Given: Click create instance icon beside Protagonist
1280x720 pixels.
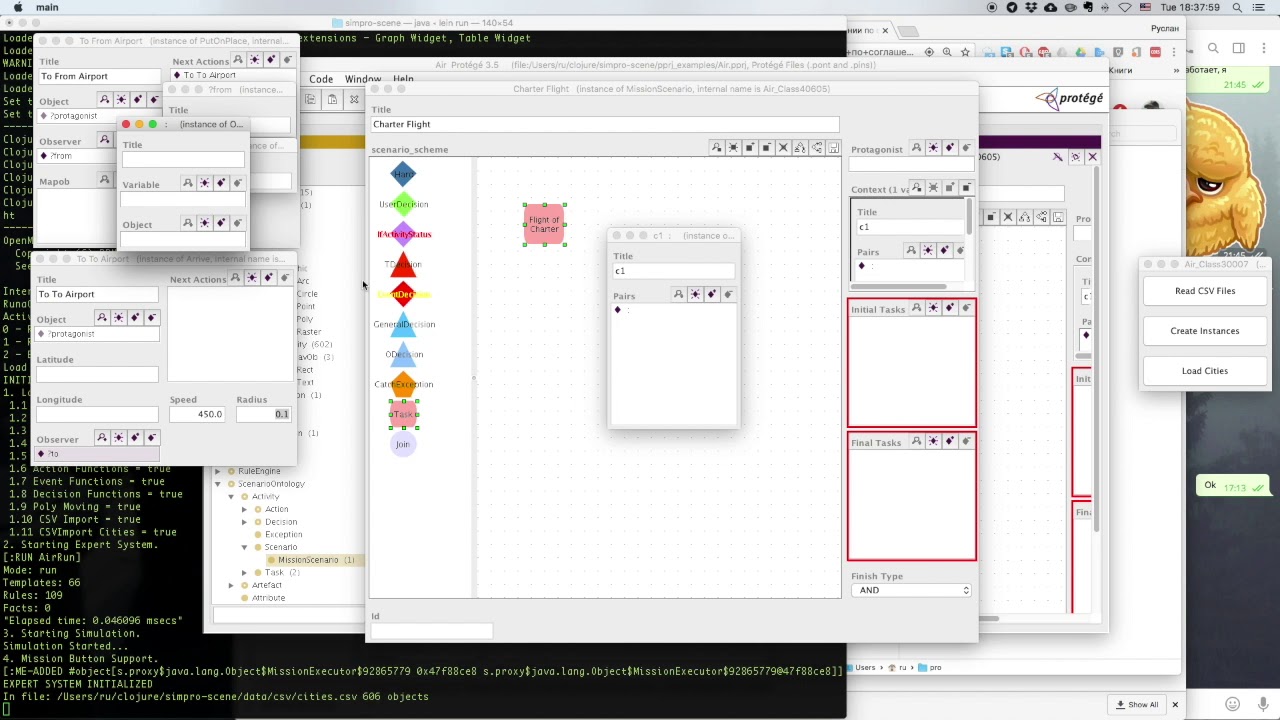Looking at the screenshot, I should point(933,148).
